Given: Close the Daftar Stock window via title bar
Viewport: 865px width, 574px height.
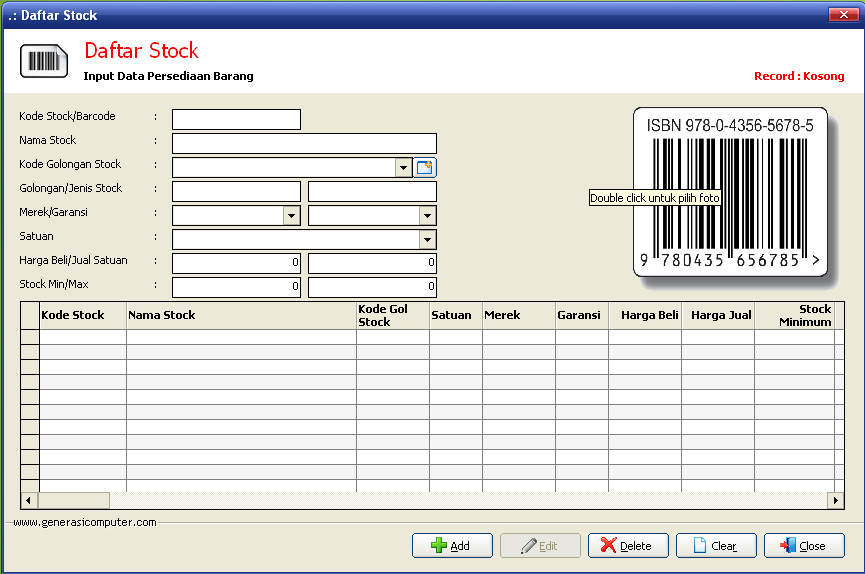Looking at the screenshot, I should coord(838,15).
